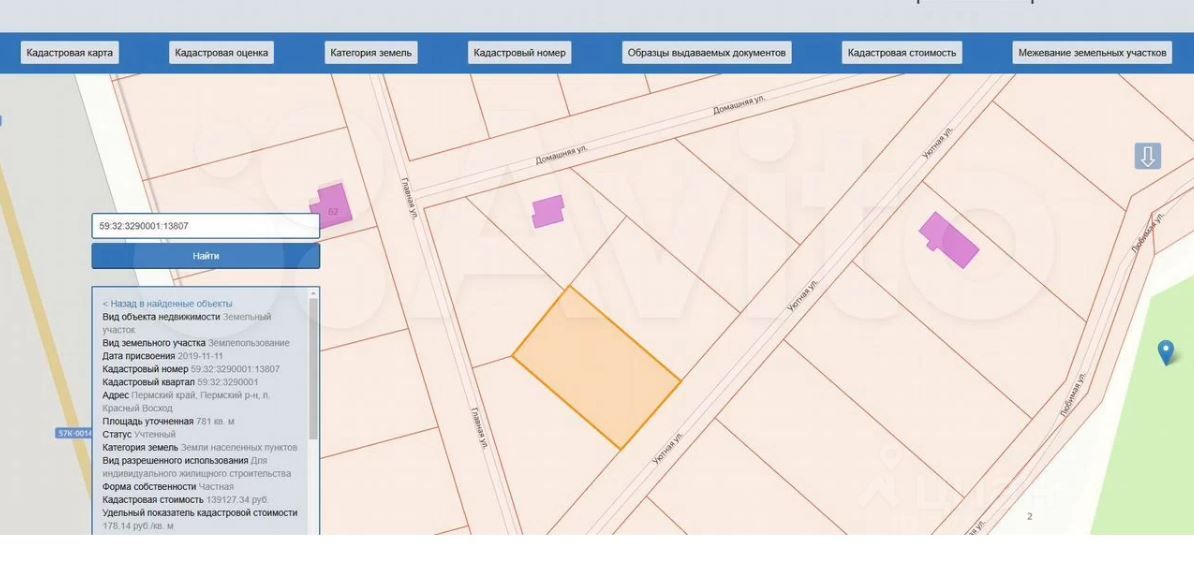Open Образцы выдаваемых документов
1194x581 pixels.
coord(706,53)
